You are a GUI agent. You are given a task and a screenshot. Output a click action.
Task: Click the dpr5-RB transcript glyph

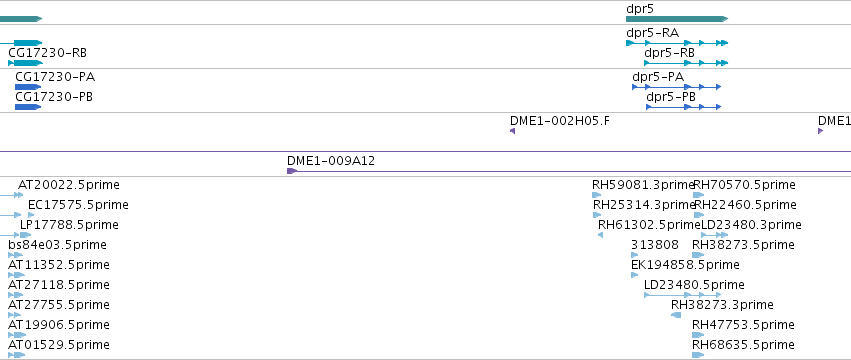[x=685, y=63]
